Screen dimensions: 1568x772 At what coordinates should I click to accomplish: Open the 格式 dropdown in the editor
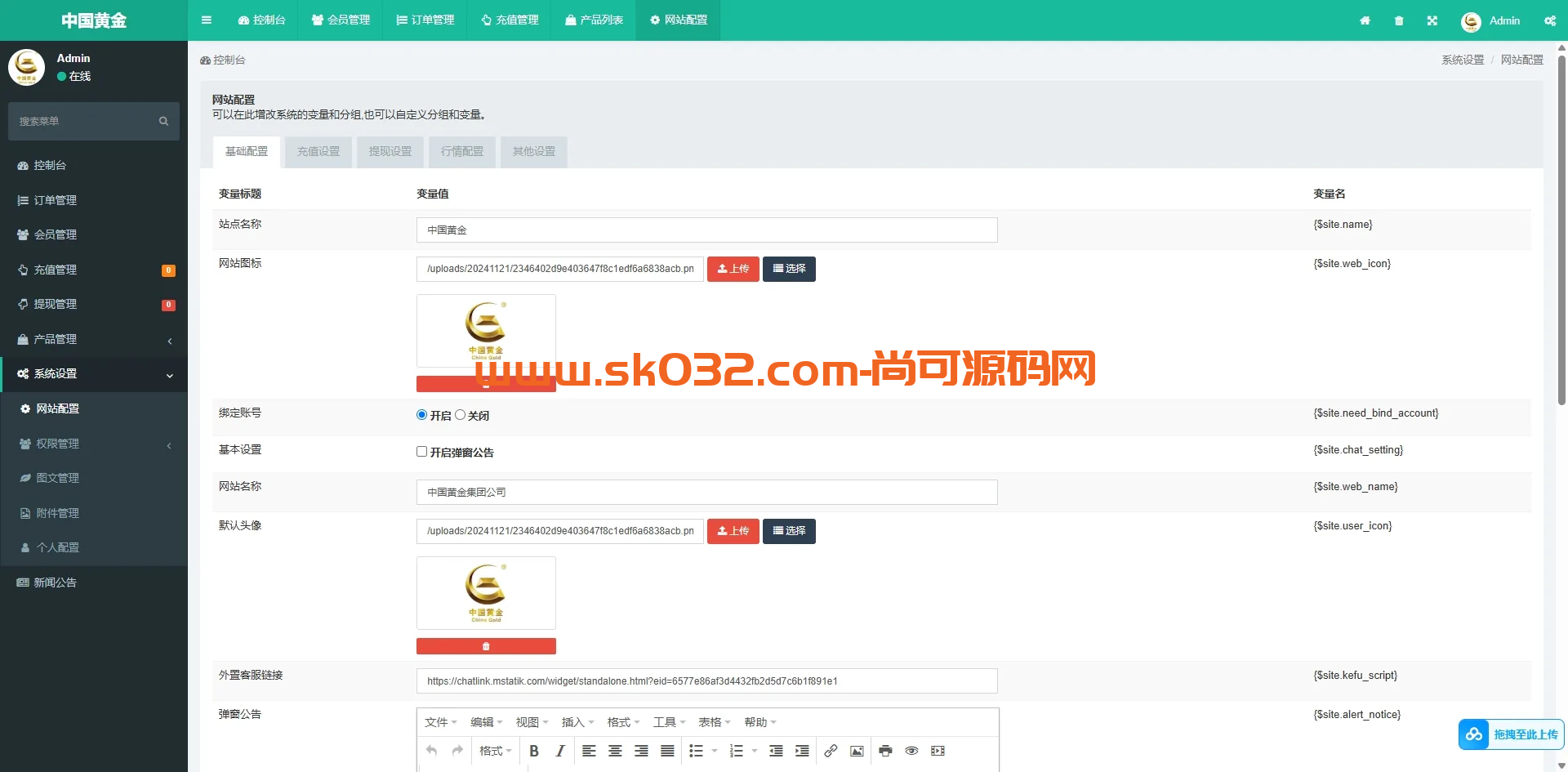494,750
